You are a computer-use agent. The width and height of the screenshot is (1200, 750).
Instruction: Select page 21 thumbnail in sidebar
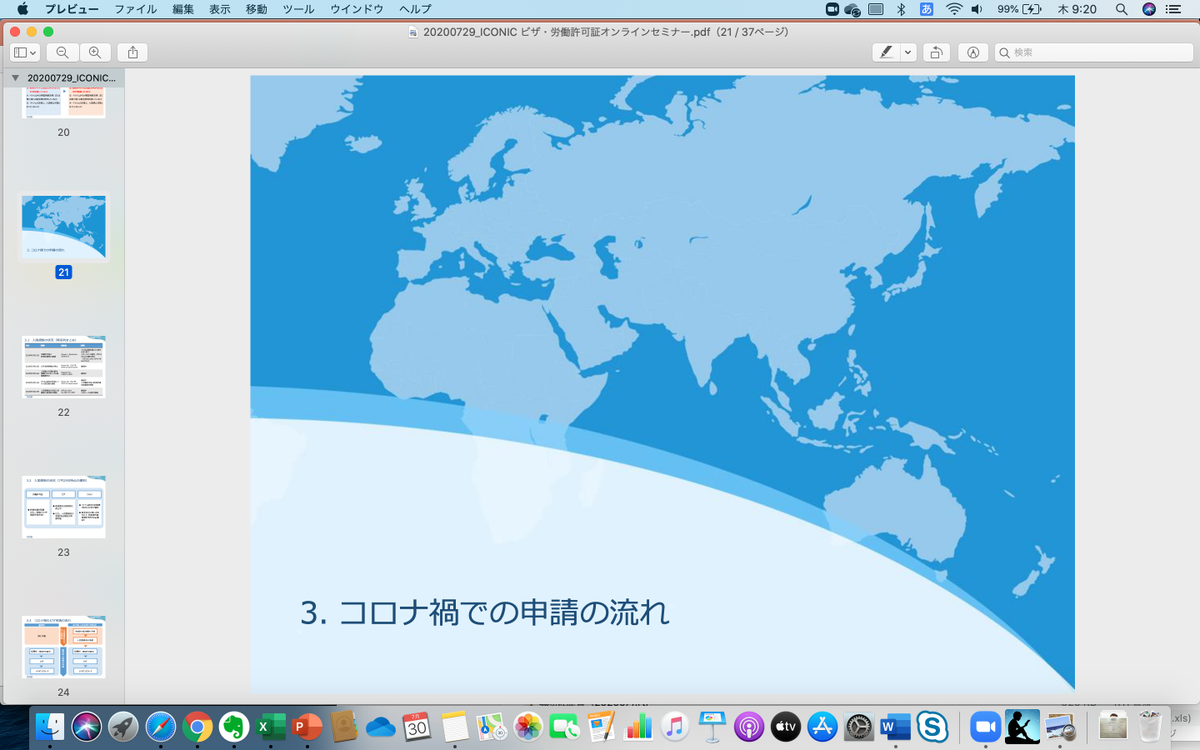click(64, 228)
